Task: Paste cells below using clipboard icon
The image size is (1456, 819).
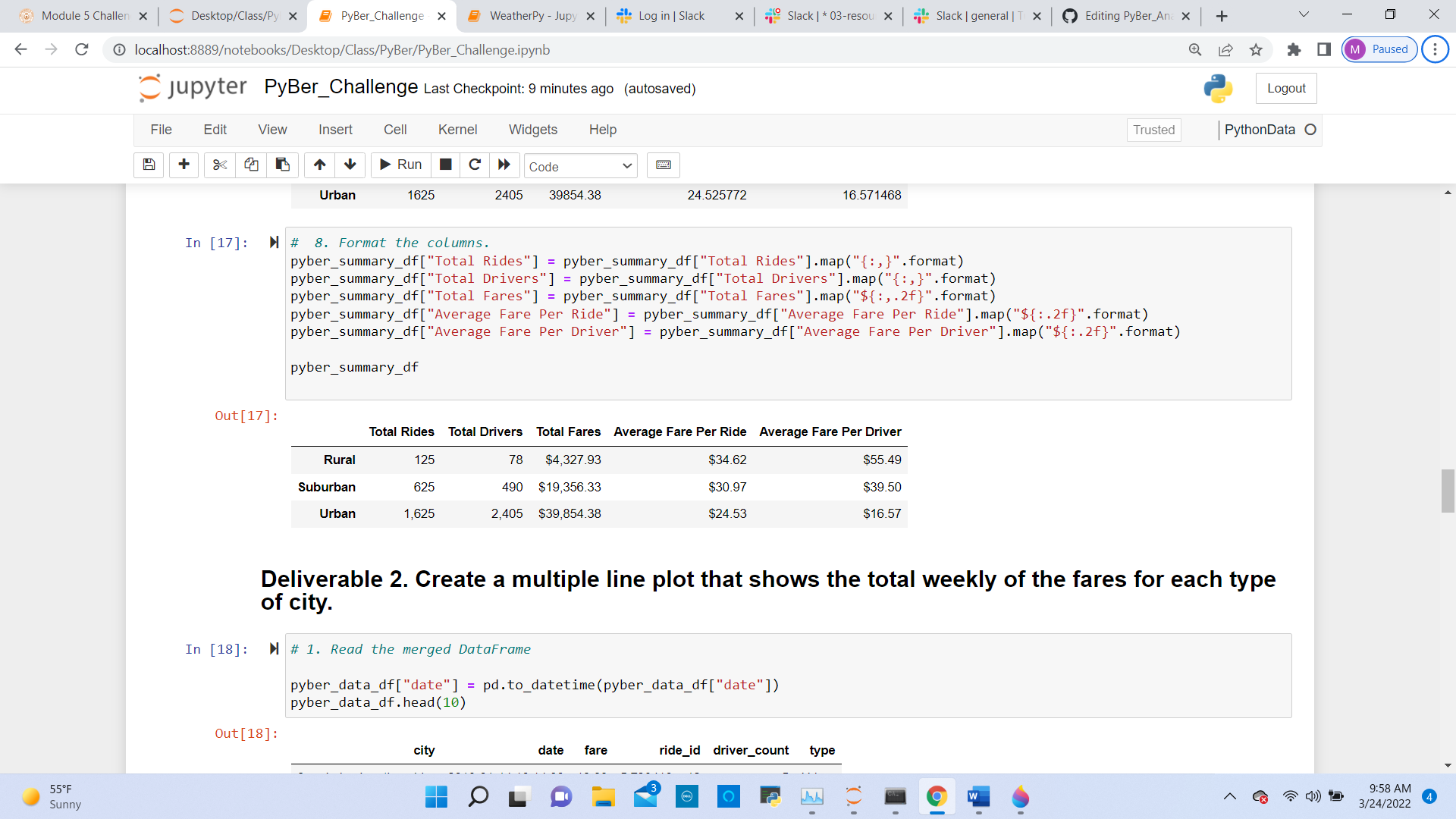Action: click(x=282, y=165)
